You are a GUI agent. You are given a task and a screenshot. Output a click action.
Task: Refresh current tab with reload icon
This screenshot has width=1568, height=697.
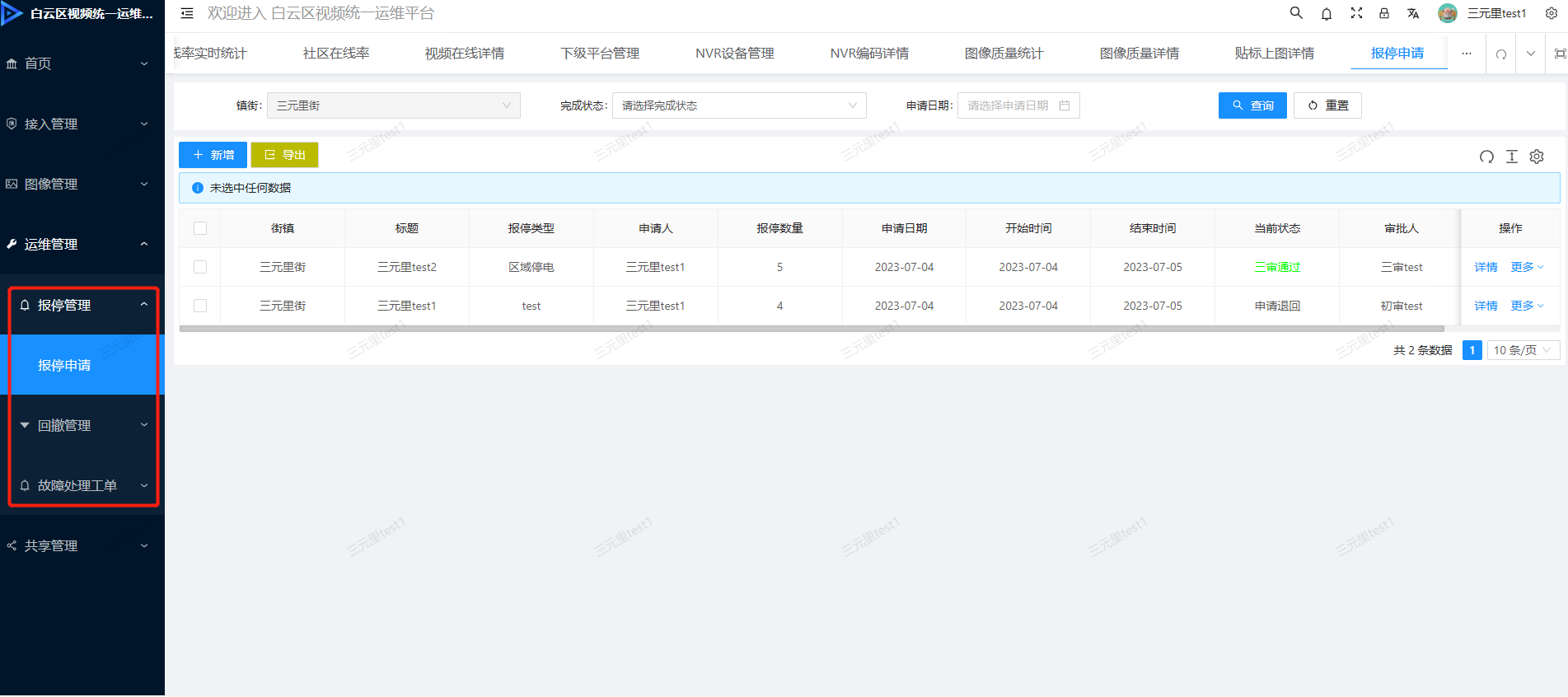[x=1501, y=54]
